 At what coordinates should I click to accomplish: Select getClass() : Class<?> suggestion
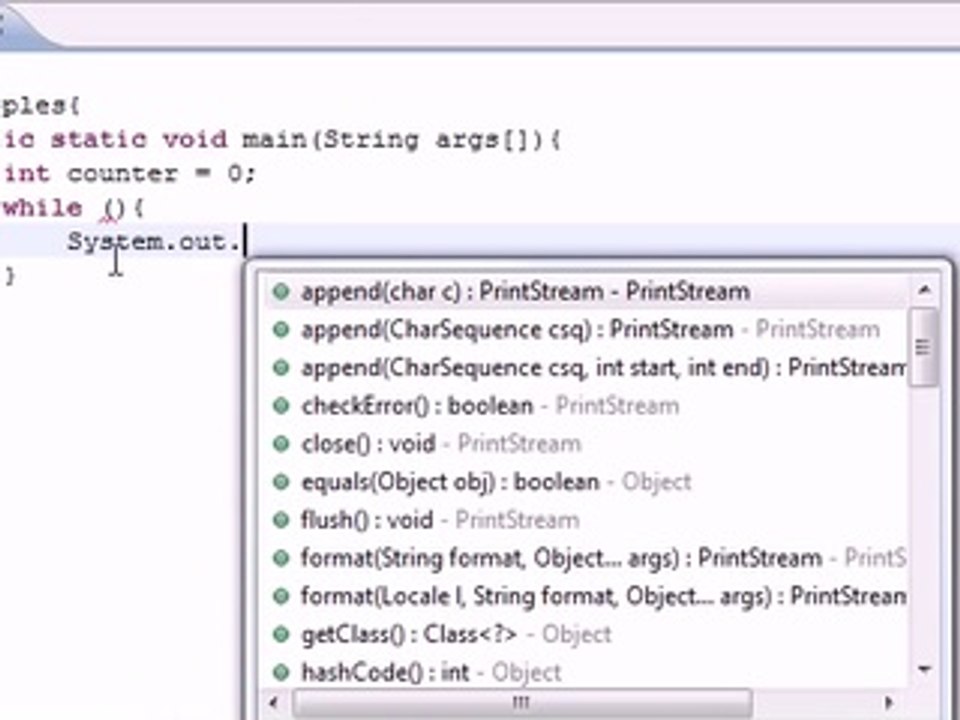[587, 634]
